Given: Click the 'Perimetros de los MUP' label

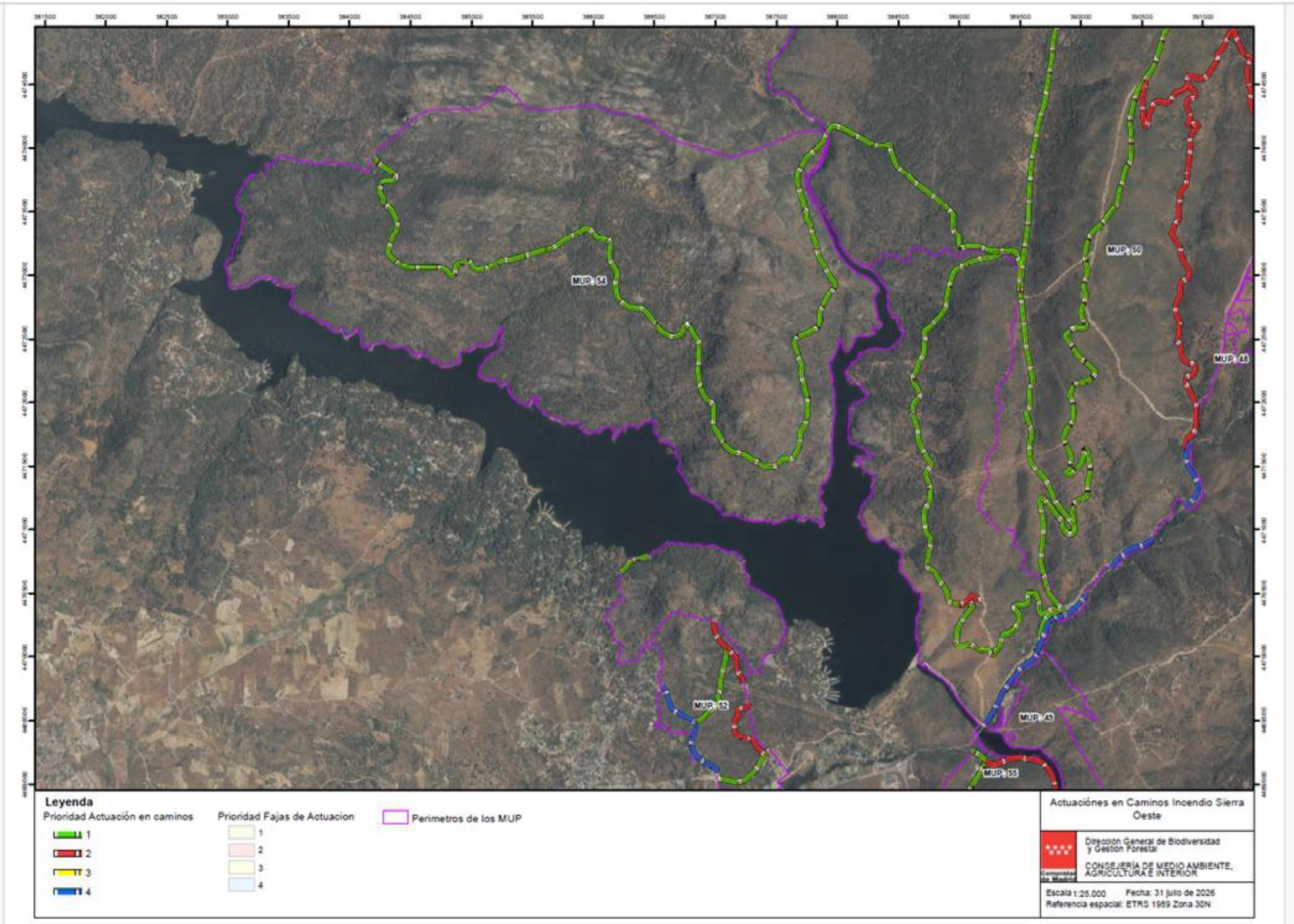Looking at the screenshot, I should [467, 818].
